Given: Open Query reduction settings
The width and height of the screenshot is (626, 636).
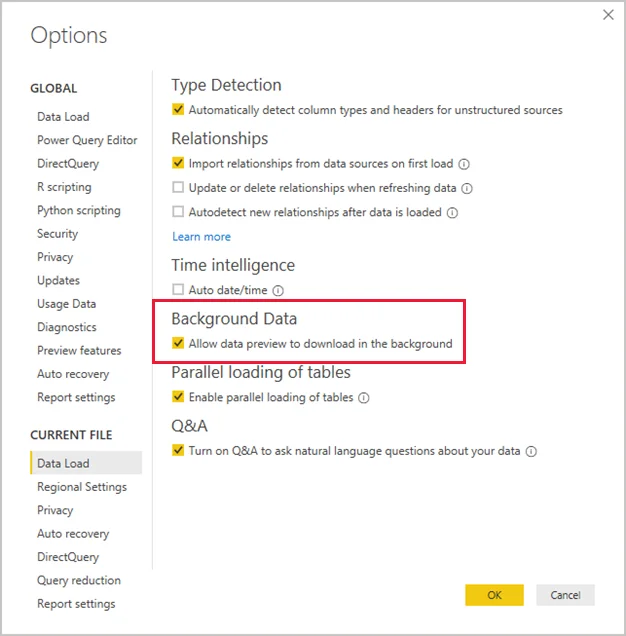Looking at the screenshot, I should (79, 581).
